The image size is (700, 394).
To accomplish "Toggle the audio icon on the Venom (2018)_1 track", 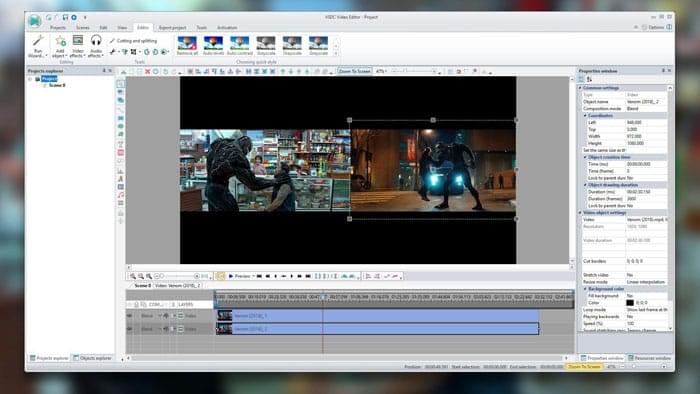I will (166, 316).
